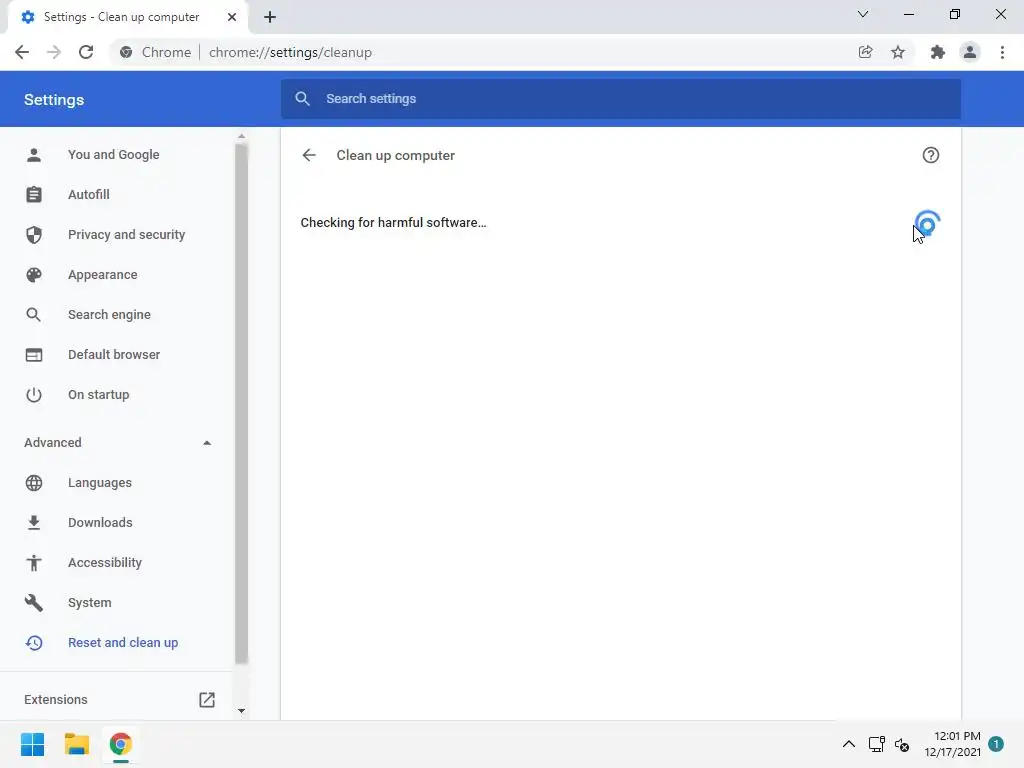Click the sidebar scroll up arrow
This screenshot has height=768, width=1024.
point(241,136)
